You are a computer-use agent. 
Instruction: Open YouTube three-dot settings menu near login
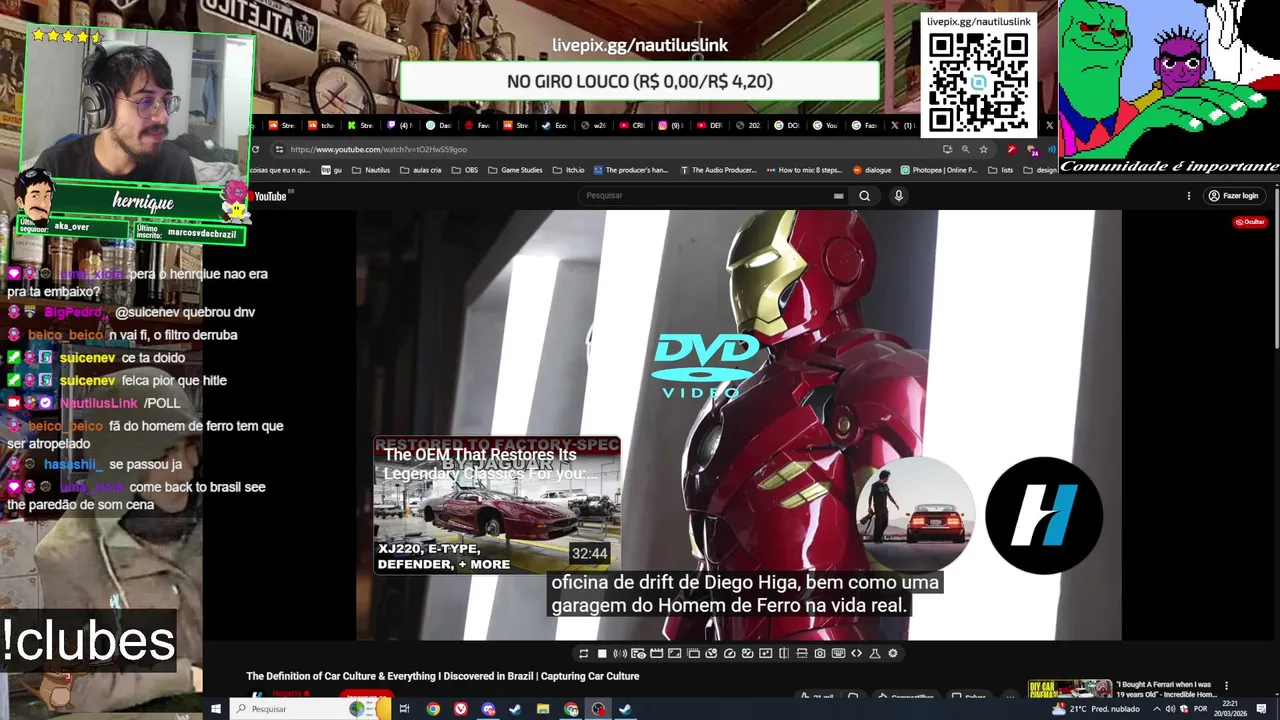[1187, 196]
